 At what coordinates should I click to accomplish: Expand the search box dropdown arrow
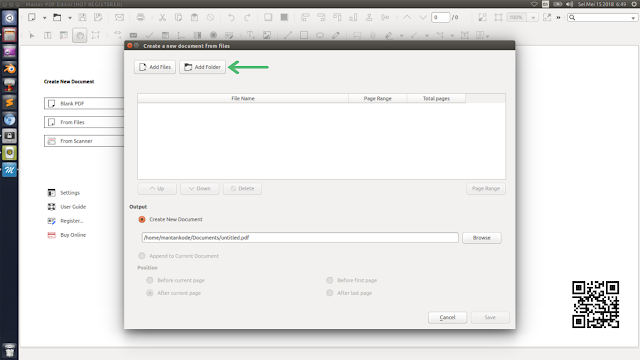coord(633,18)
